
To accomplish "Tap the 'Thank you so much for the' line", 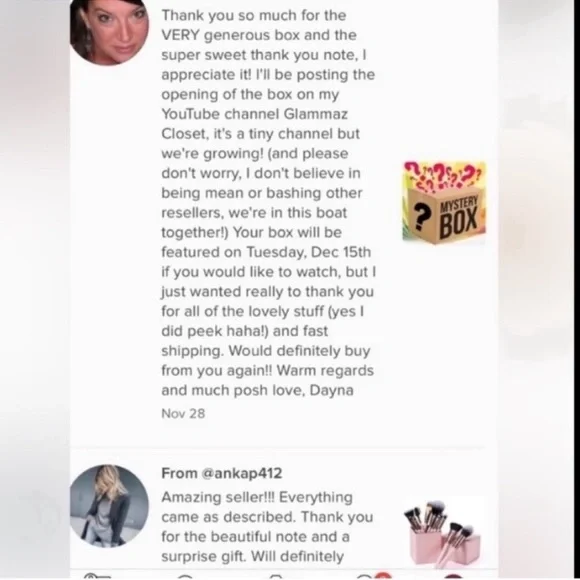I will [x=254, y=16].
